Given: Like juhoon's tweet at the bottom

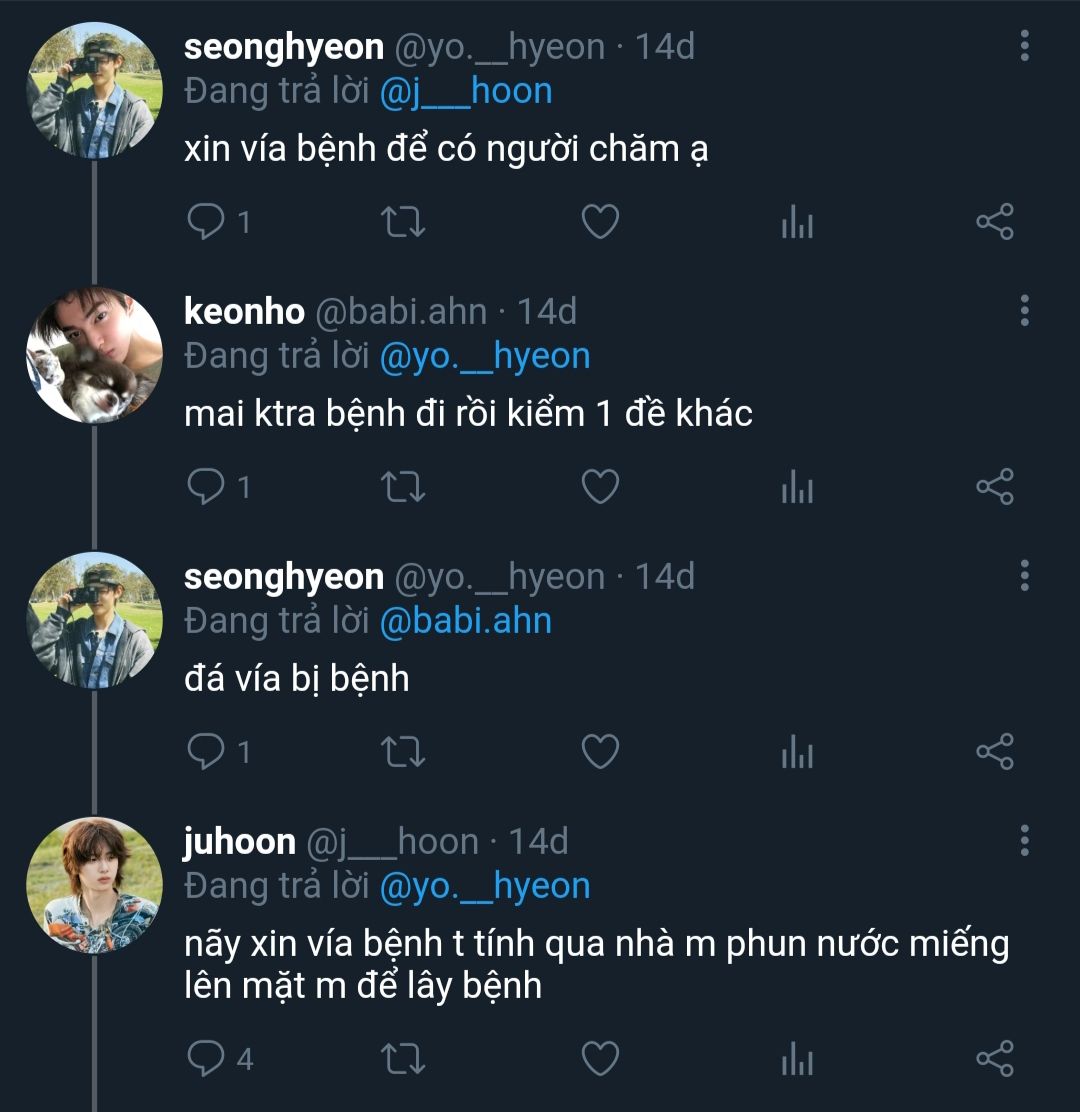Looking at the screenshot, I should [x=600, y=1058].
